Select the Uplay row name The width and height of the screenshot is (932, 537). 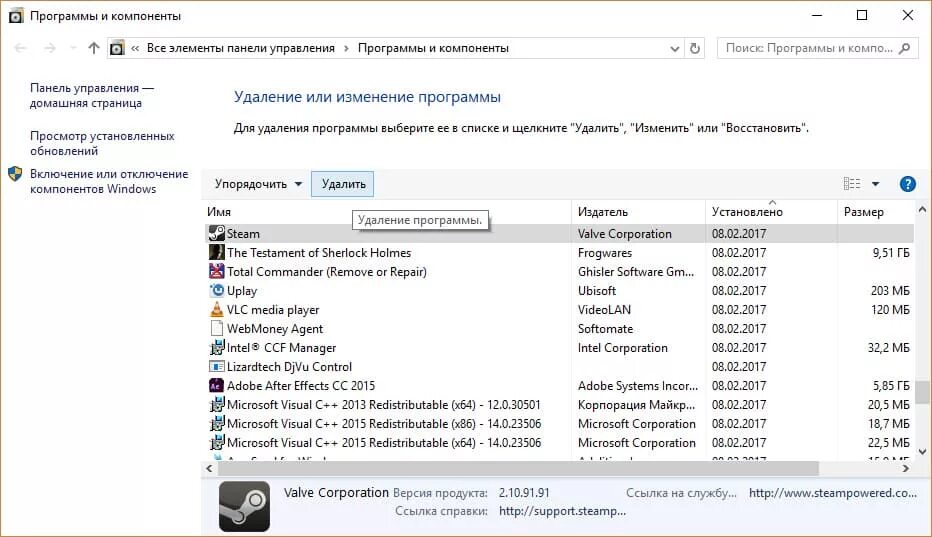coord(242,291)
